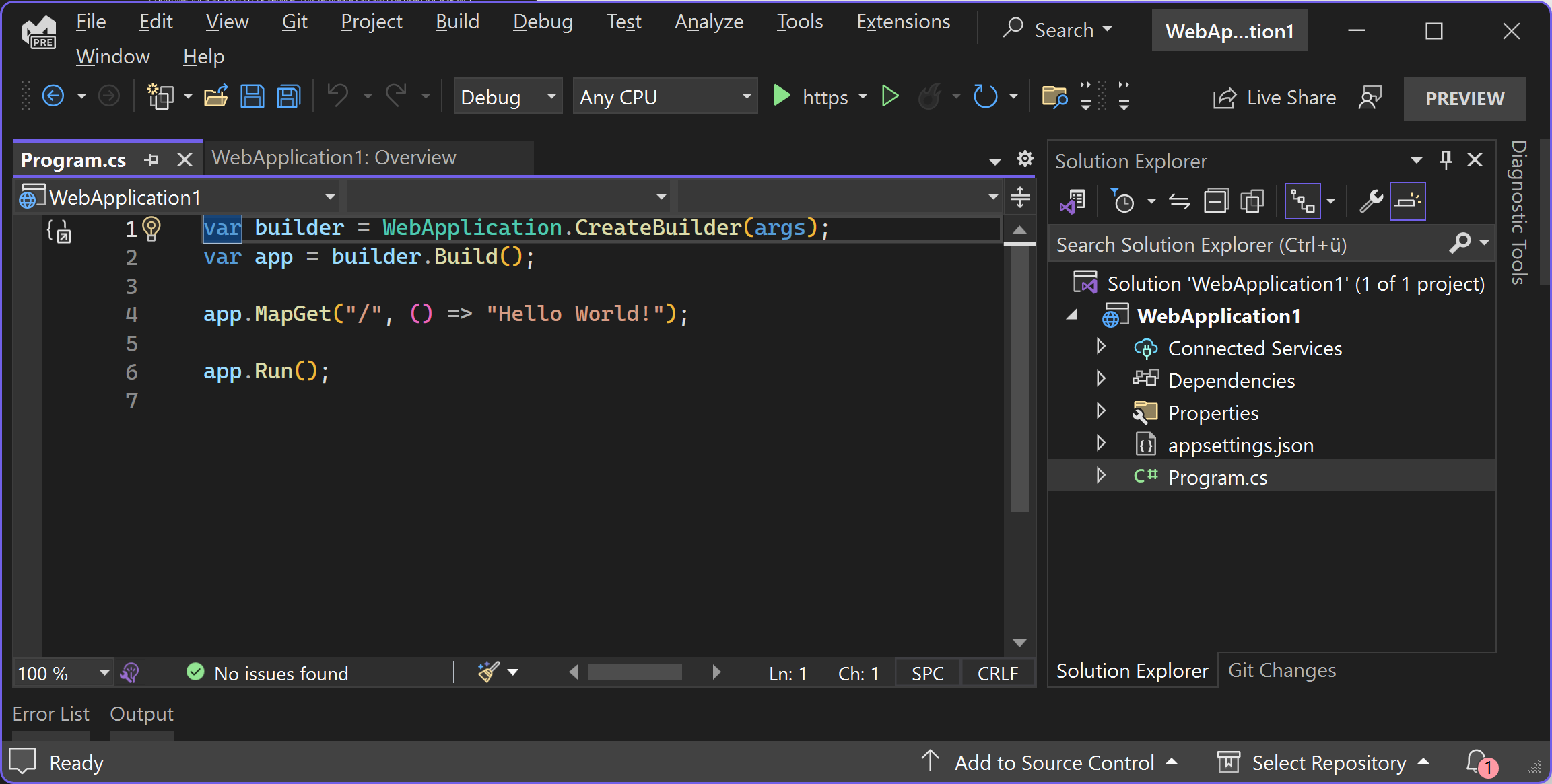This screenshot has height=784, width=1552.
Task: Click the Hot Reload flame icon
Action: point(930,97)
